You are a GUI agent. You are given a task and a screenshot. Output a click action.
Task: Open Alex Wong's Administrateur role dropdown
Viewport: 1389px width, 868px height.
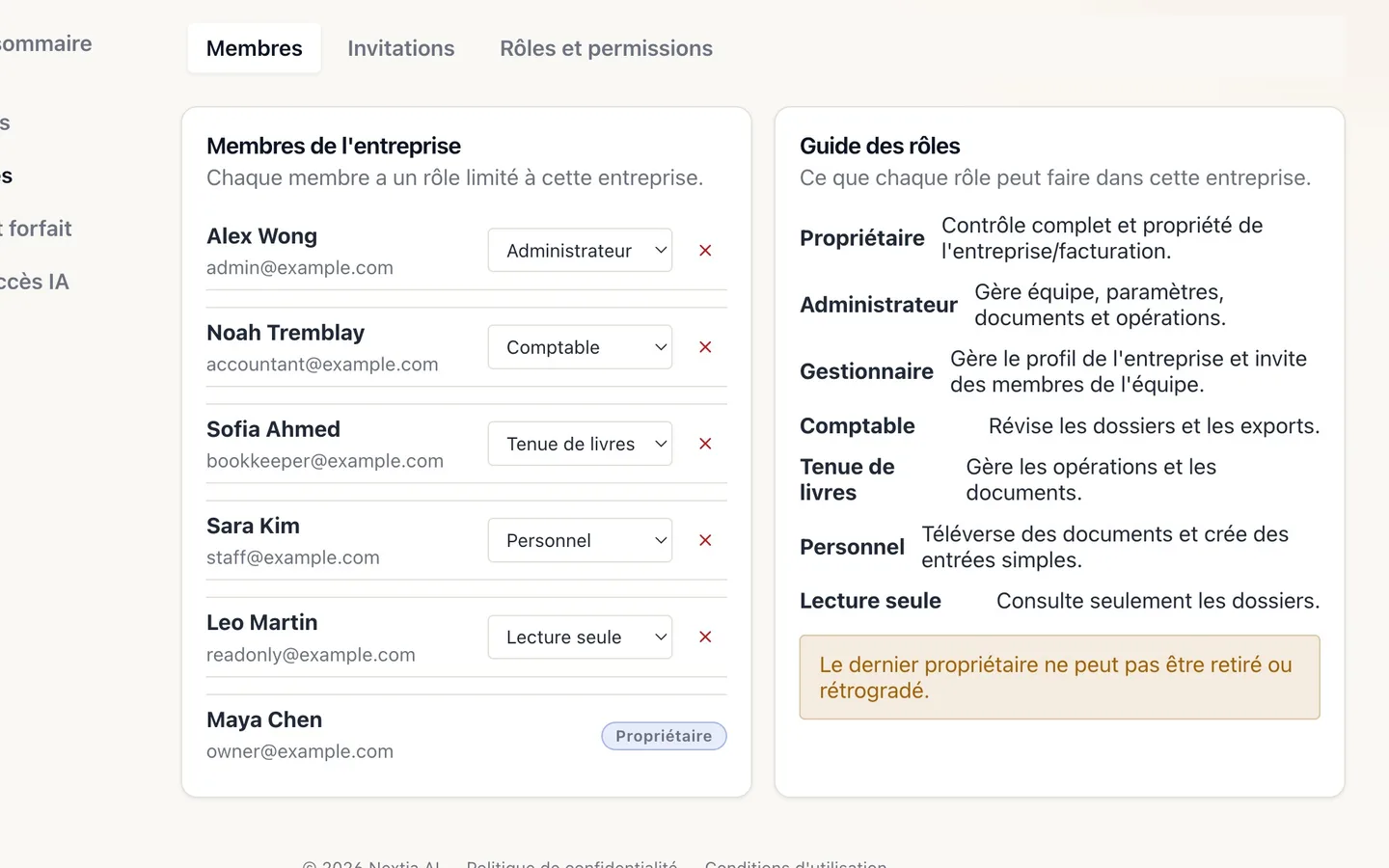click(580, 251)
